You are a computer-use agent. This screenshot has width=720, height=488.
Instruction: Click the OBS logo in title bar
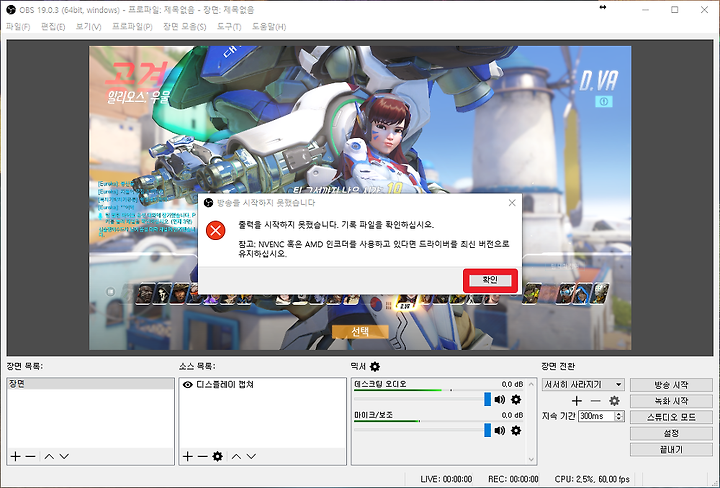click(11, 10)
